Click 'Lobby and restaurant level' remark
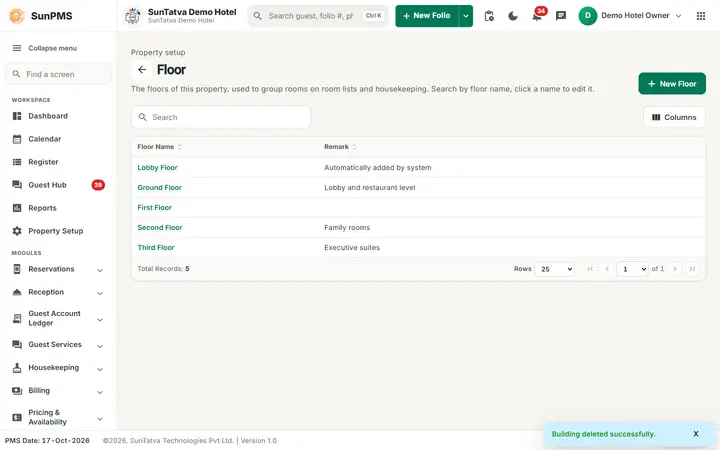The height and width of the screenshot is (450, 720). [370, 187]
